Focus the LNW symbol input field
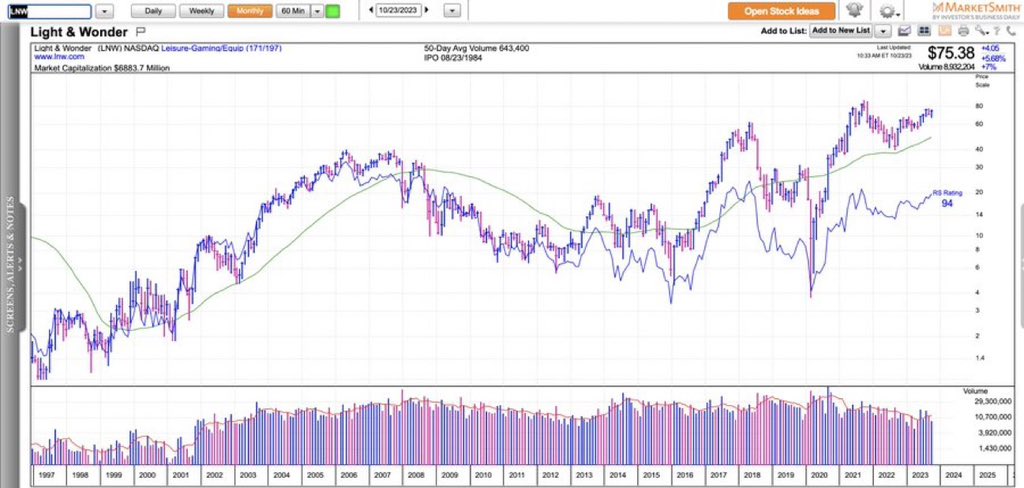1024x488 pixels. (x=49, y=11)
